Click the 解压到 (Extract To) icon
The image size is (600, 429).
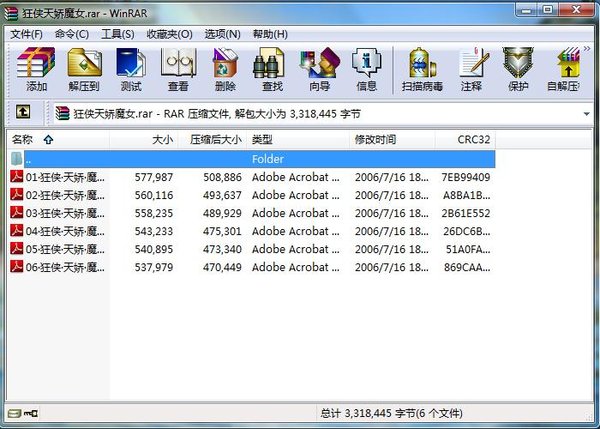pos(84,69)
